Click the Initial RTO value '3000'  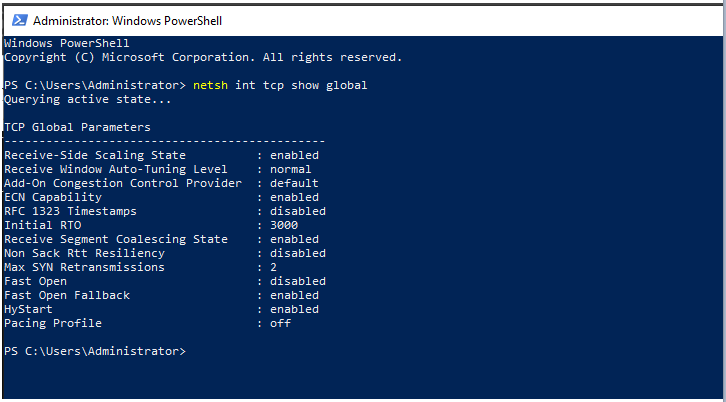284,226
